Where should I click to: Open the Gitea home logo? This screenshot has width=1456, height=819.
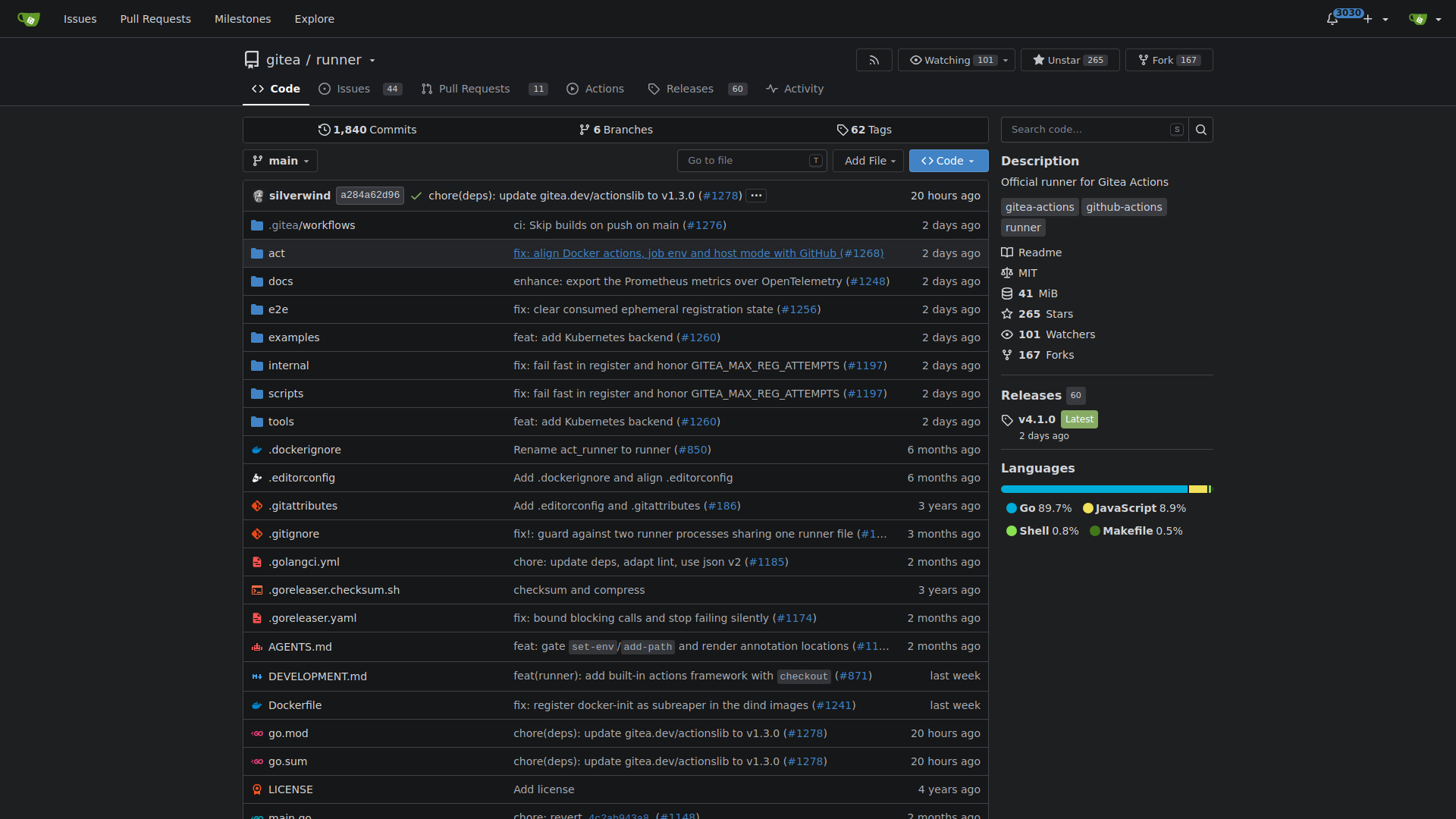coord(28,19)
